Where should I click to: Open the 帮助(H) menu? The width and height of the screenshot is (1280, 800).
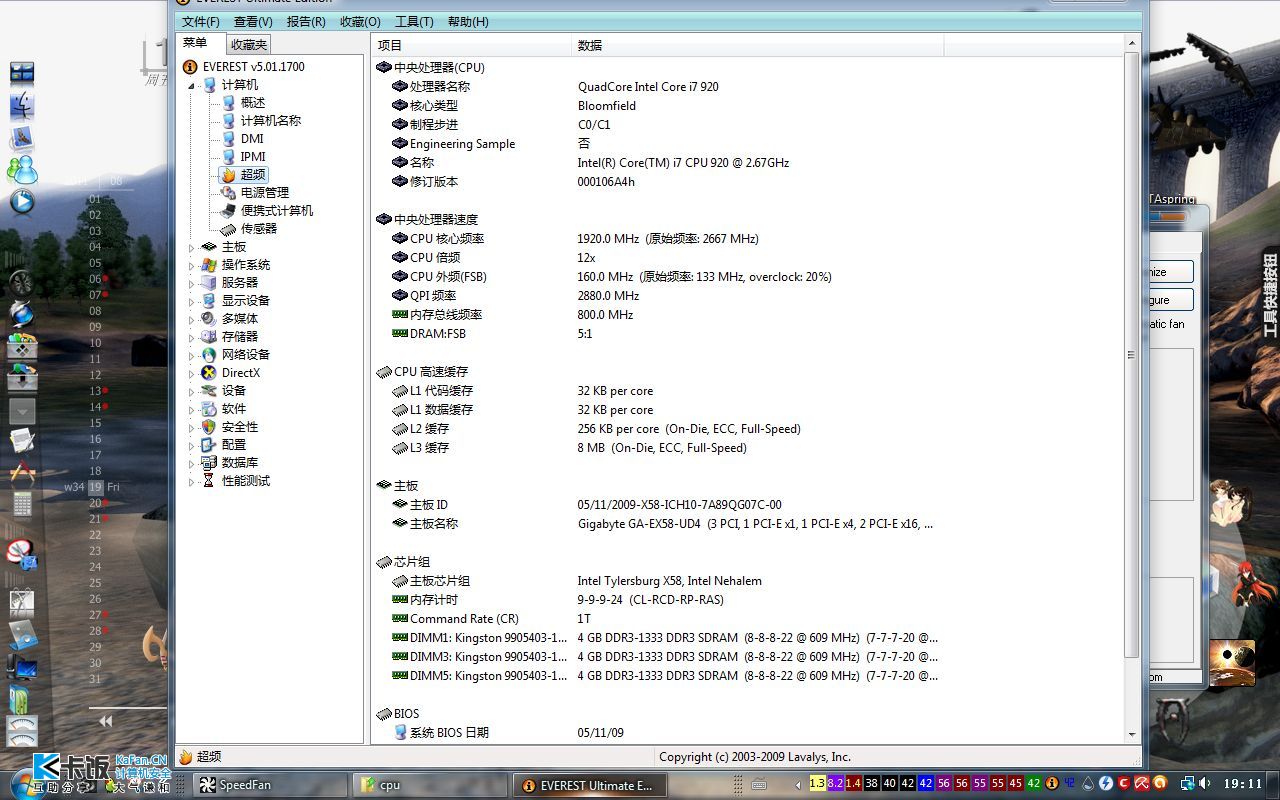(468, 21)
